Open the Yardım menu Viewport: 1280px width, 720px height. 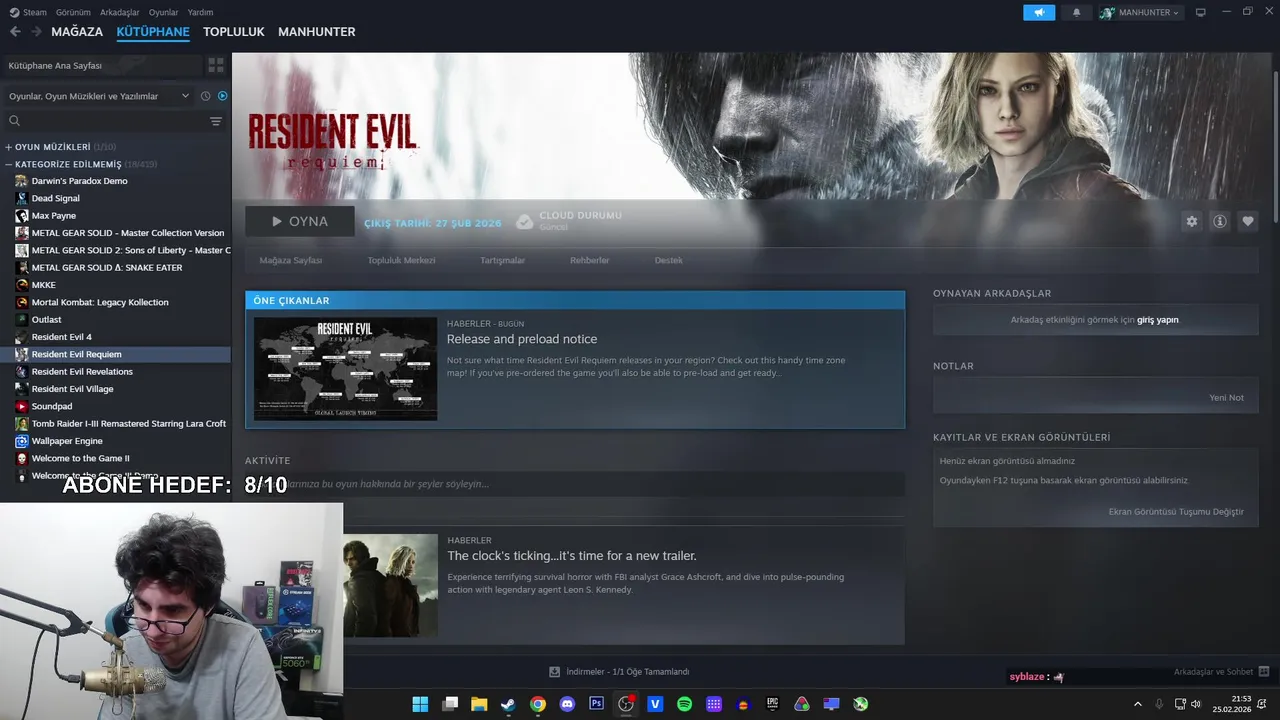pos(200,13)
